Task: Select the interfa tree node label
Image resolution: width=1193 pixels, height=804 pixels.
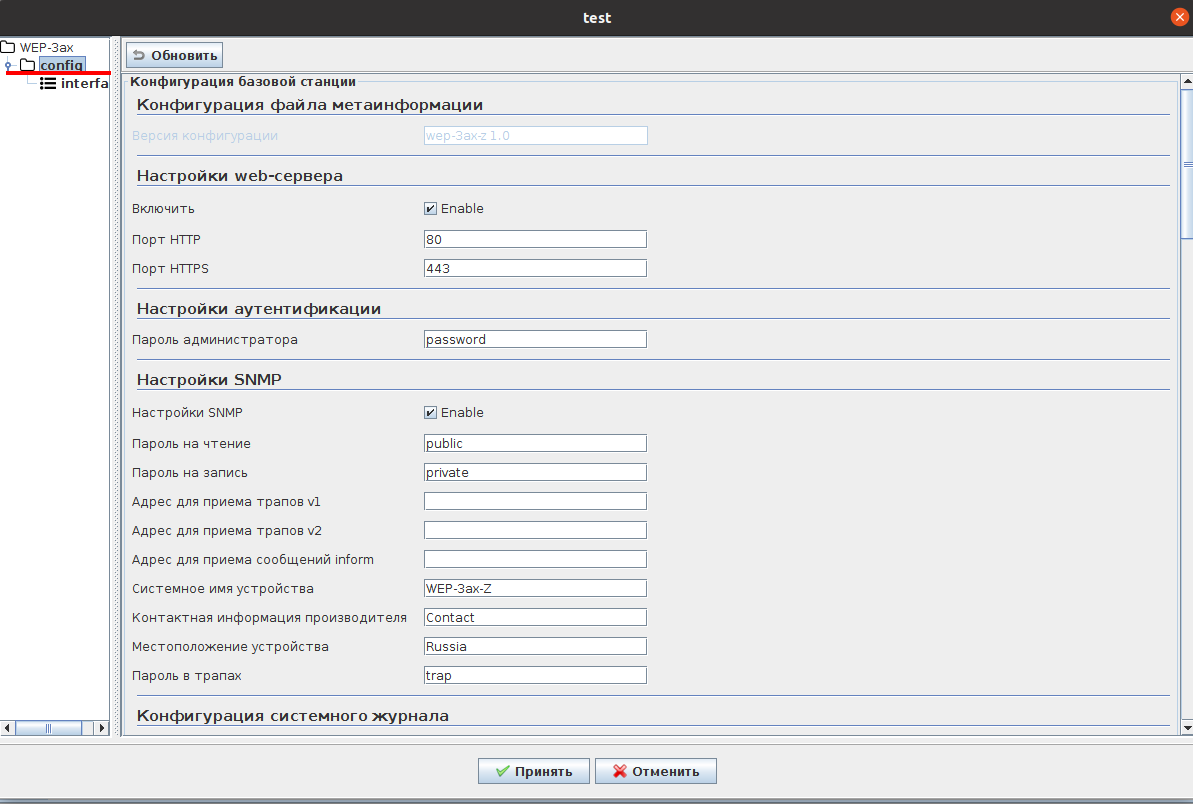Action: click(84, 84)
